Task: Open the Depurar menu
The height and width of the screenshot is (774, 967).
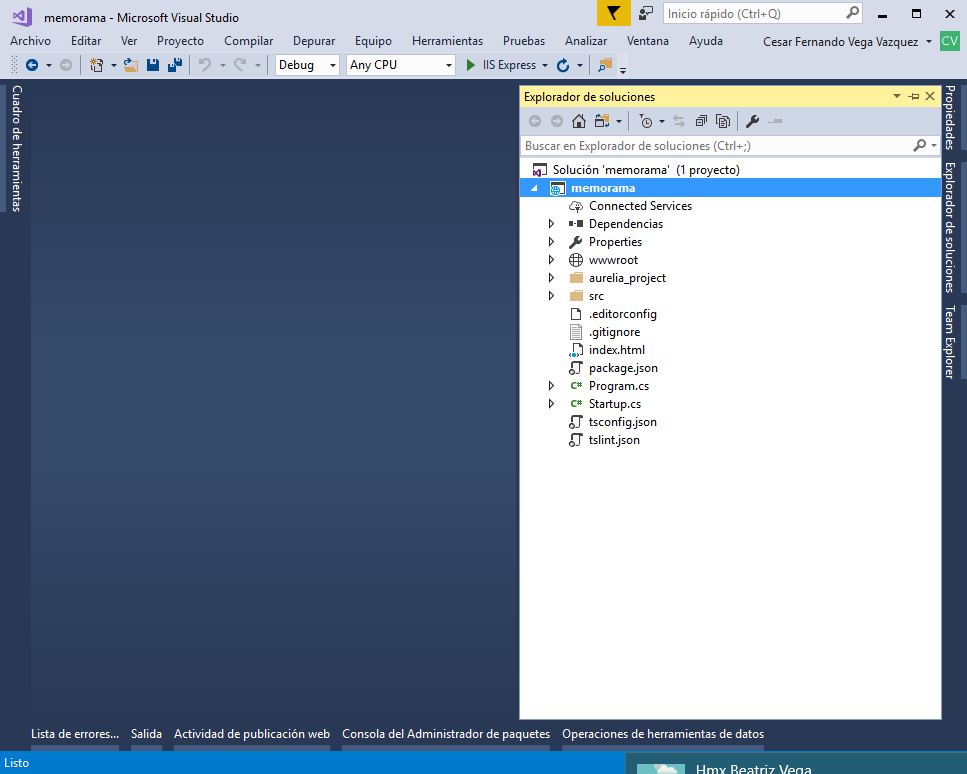Action: coord(314,41)
